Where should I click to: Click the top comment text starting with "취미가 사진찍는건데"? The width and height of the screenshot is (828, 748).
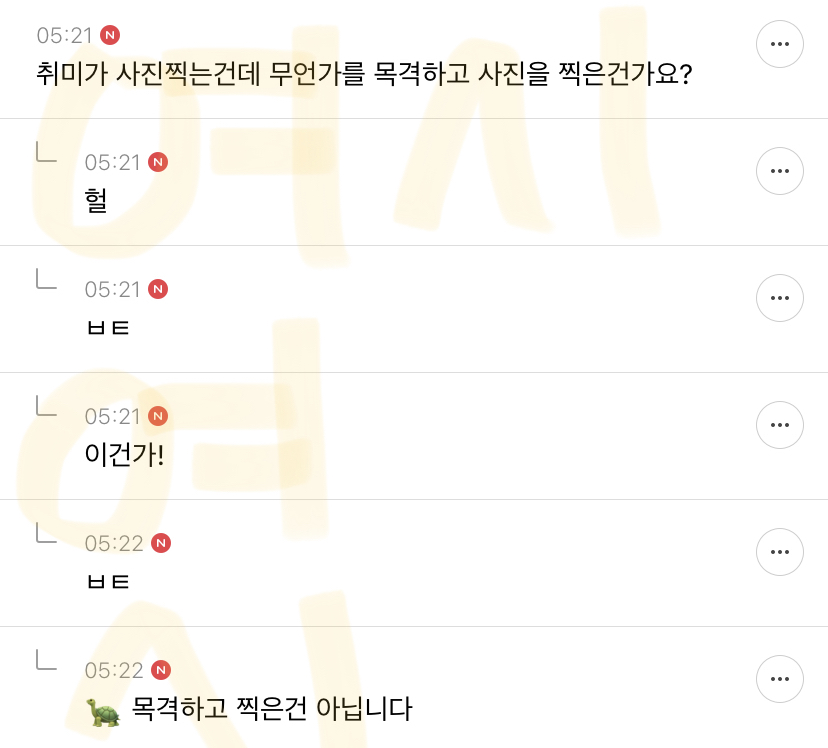point(364,74)
